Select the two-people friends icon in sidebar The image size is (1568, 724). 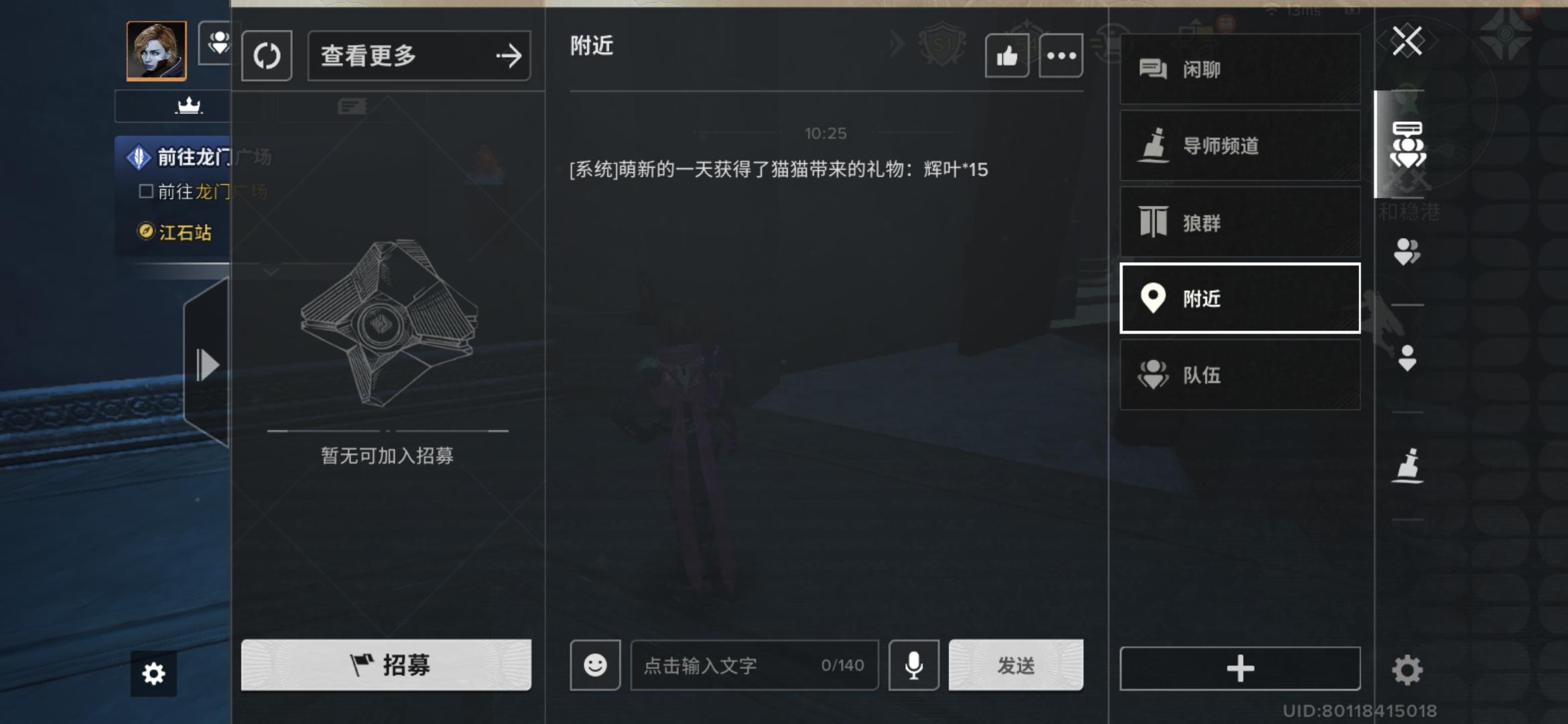1407,252
